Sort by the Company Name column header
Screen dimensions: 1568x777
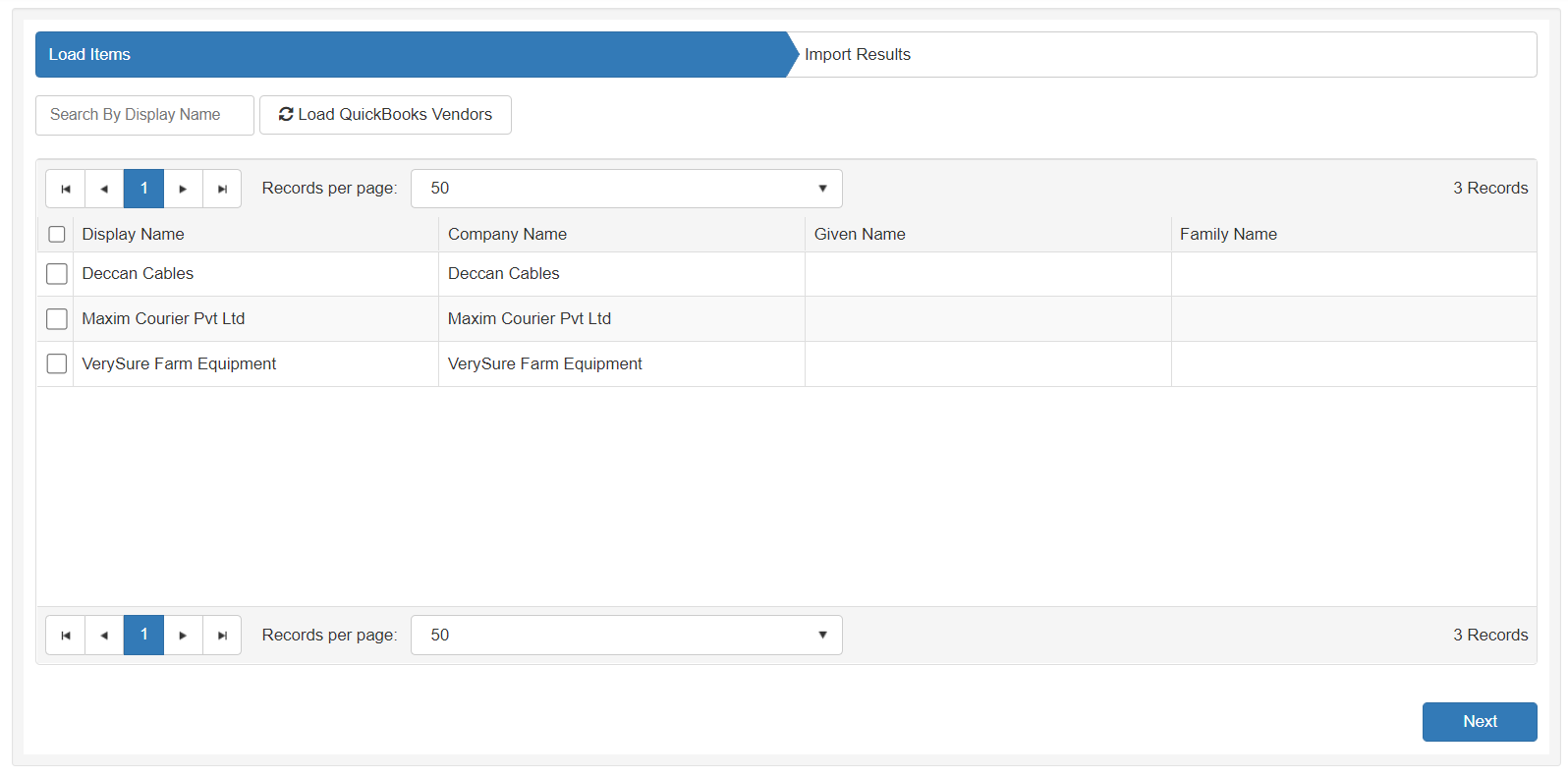pos(507,235)
